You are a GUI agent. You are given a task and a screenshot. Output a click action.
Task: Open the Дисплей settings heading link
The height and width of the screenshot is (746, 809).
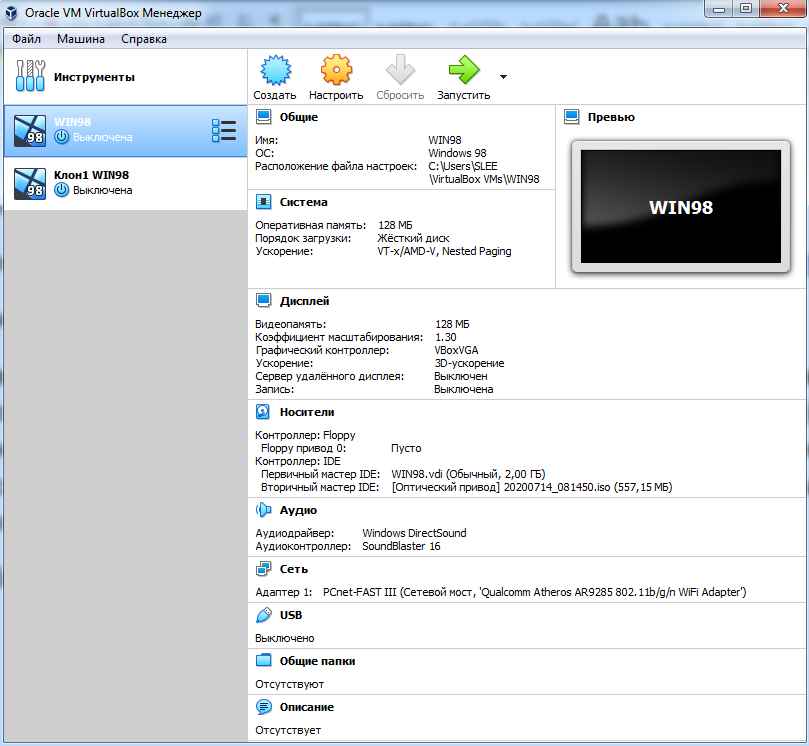(x=304, y=301)
